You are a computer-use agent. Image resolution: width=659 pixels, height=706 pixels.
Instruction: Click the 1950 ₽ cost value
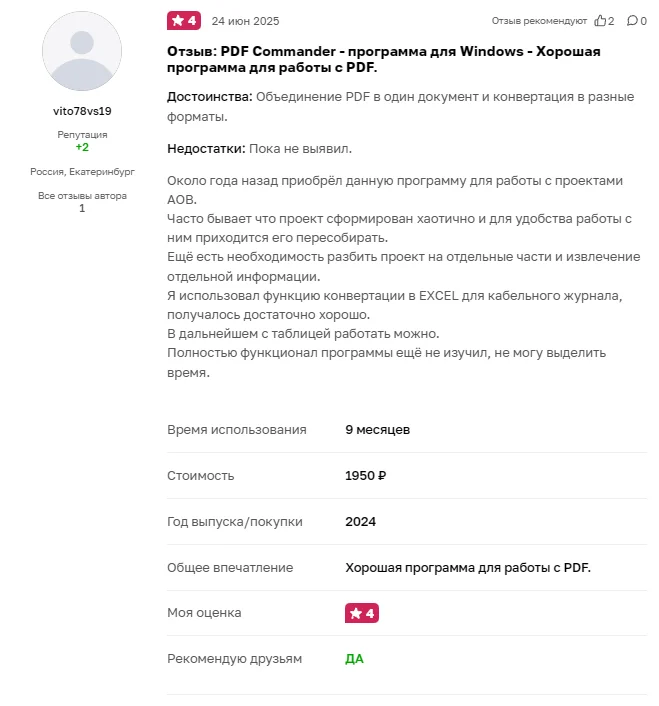click(366, 476)
